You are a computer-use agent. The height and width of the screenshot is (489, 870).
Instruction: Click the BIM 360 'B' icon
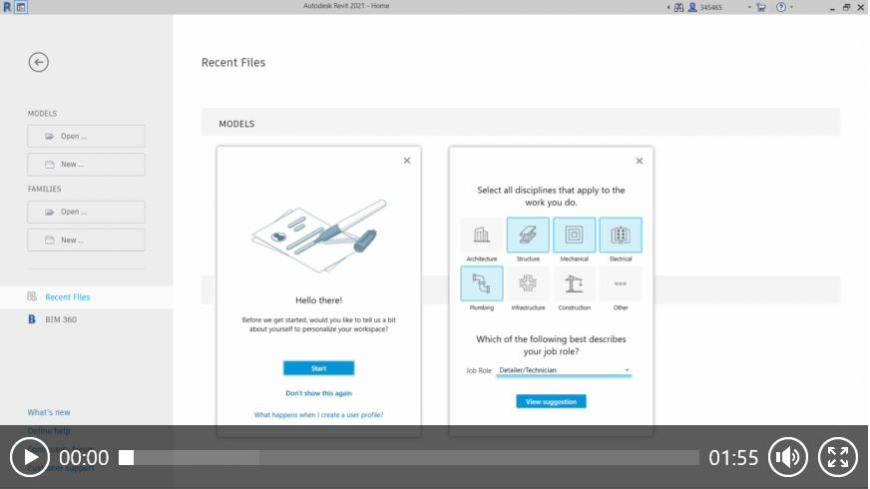[x=32, y=320]
